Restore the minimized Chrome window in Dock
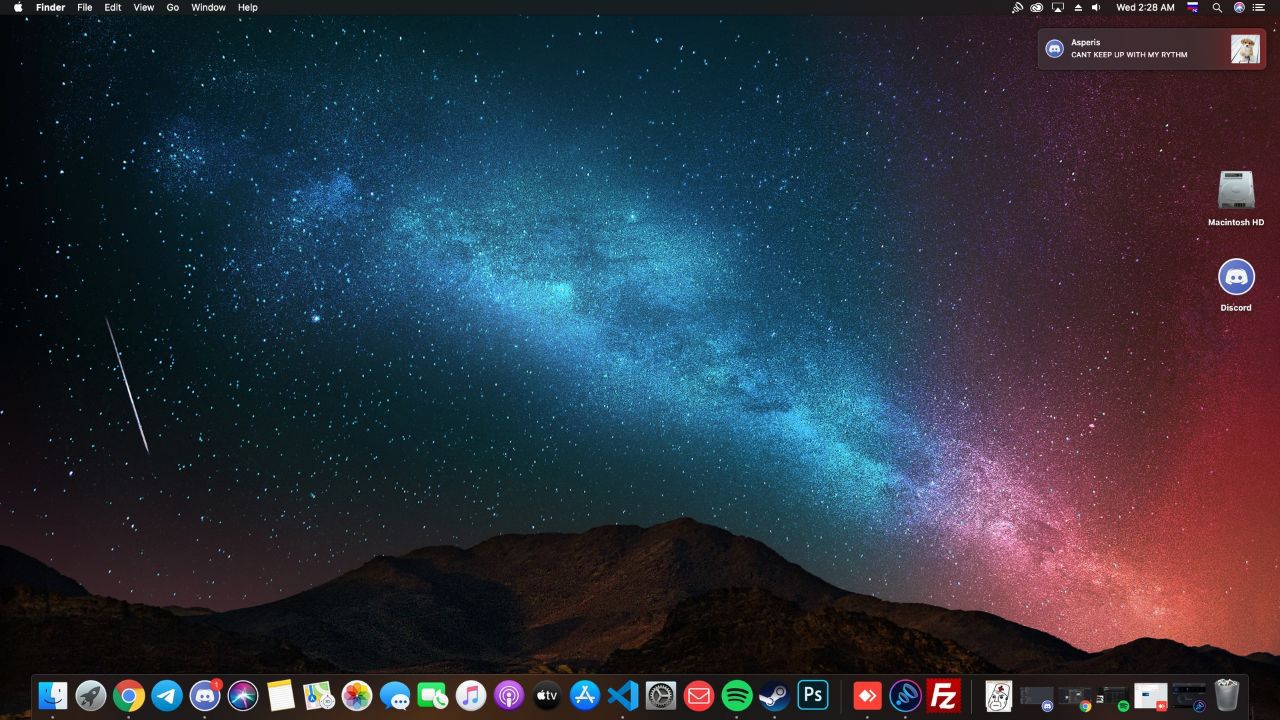 1075,697
